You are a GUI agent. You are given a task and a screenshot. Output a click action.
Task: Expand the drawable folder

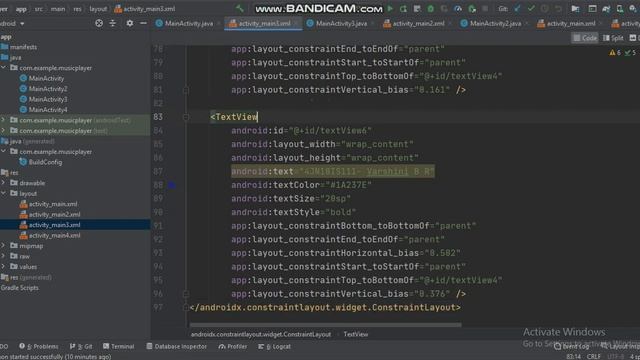click(x=4, y=183)
